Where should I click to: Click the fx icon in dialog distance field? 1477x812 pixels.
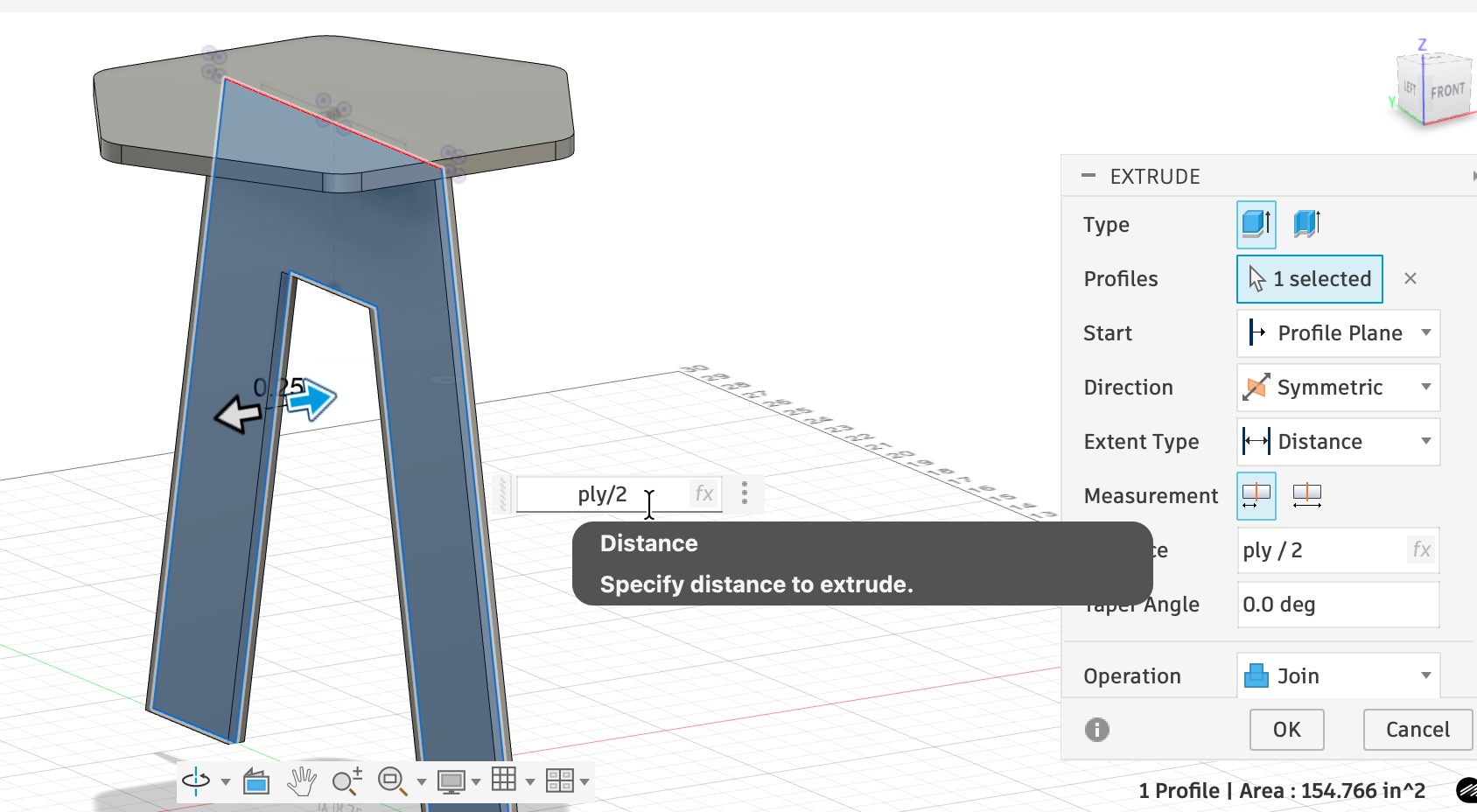coord(1421,549)
